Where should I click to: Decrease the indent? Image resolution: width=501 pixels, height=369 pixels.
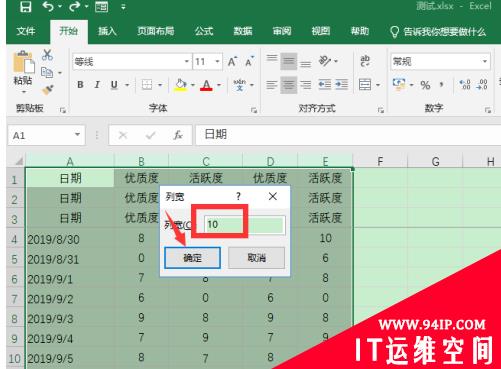324,85
